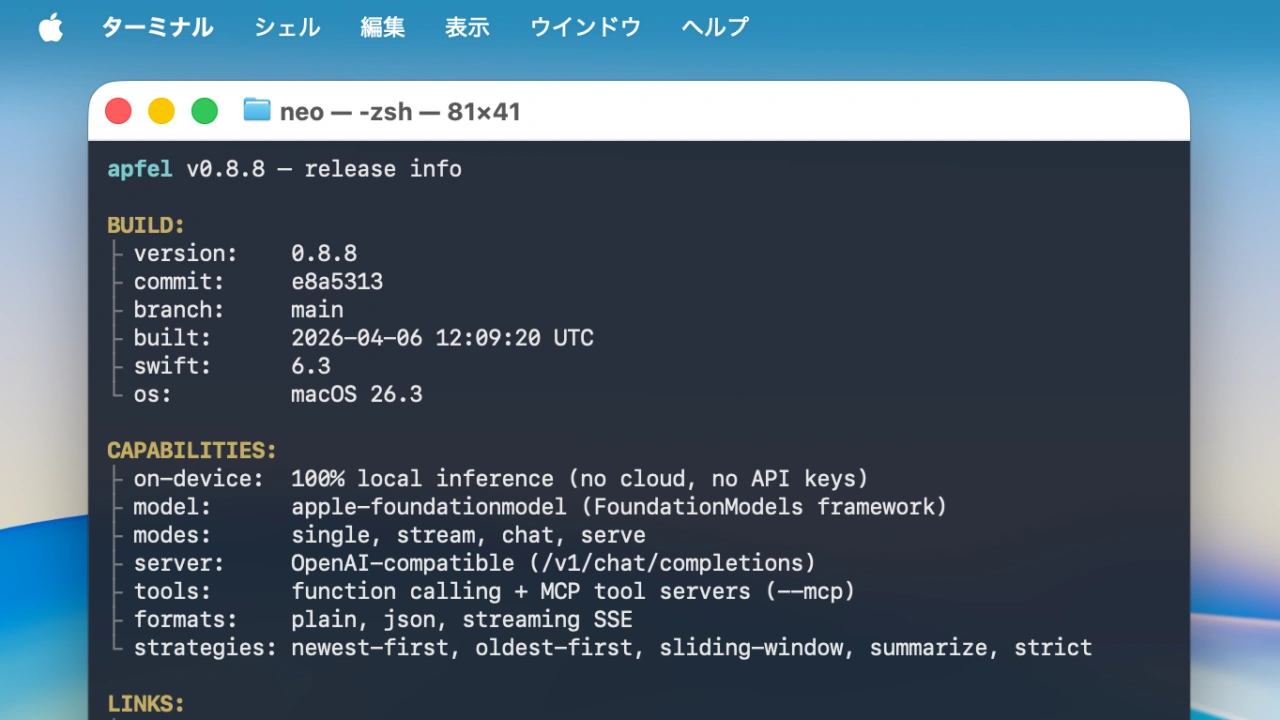Click the CAPABILITIES section label
Viewport: 1280px width, 720px height.
click(x=191, y=450)
